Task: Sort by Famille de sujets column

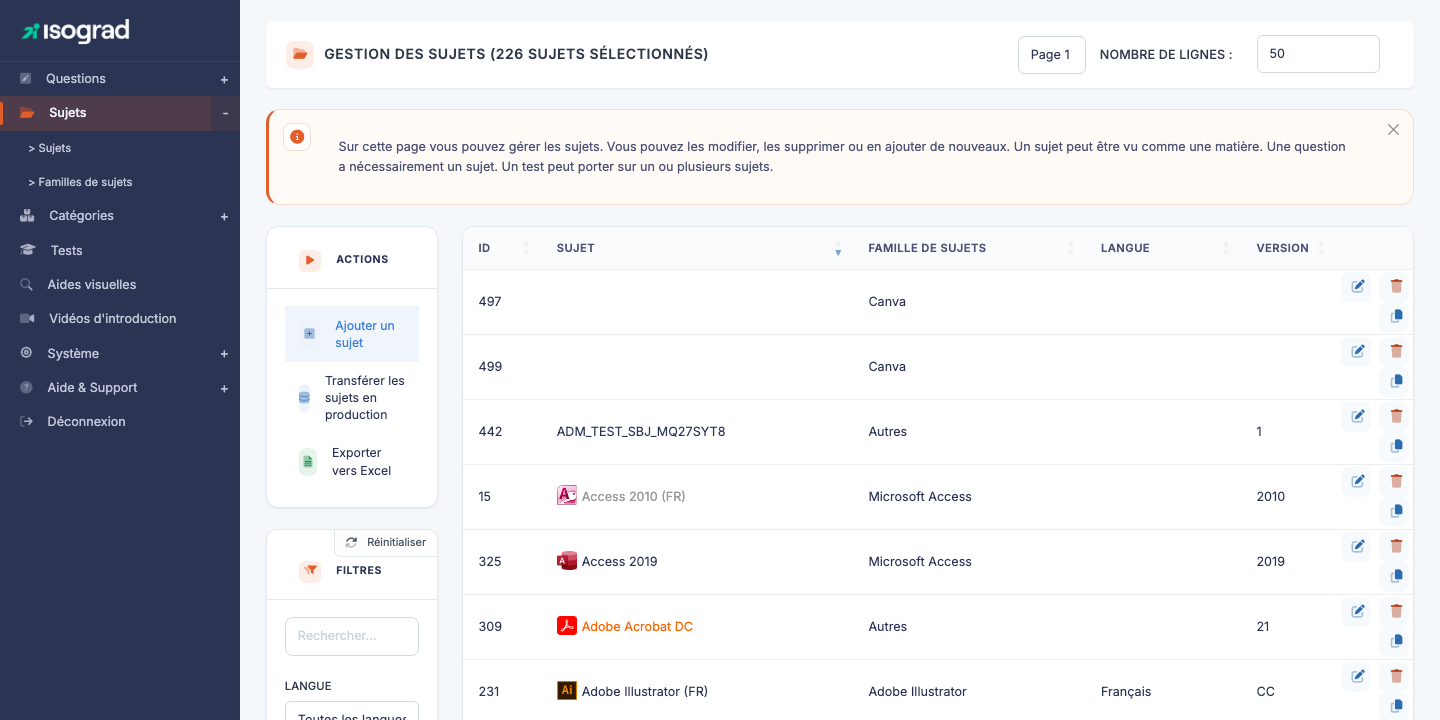Action: [1071, 248]
